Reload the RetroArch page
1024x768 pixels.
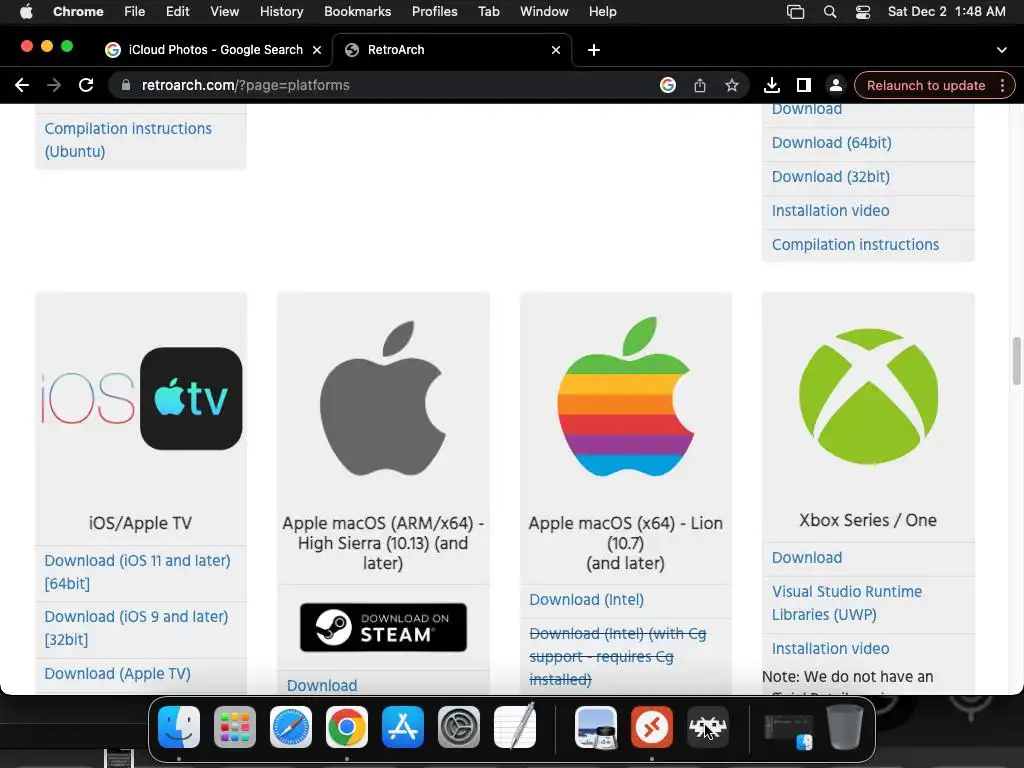(x=86, y=86)
